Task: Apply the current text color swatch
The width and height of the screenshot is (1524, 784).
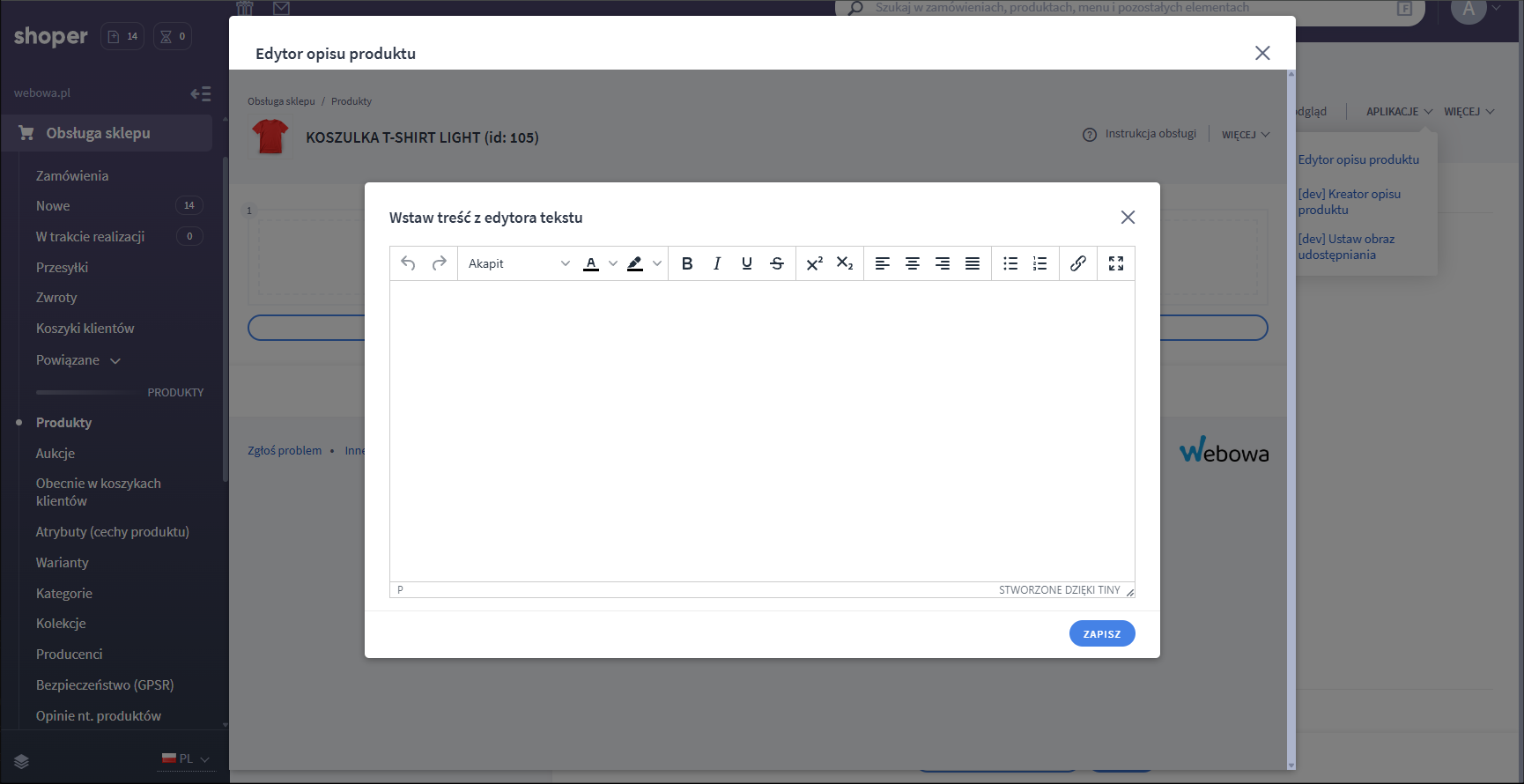Action: [591, 263]
